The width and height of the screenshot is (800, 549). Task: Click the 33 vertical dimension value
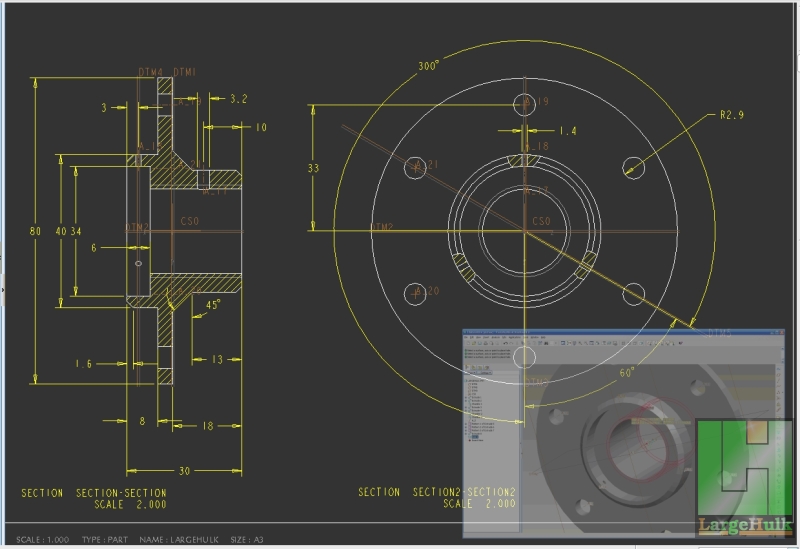pos(313,169)
